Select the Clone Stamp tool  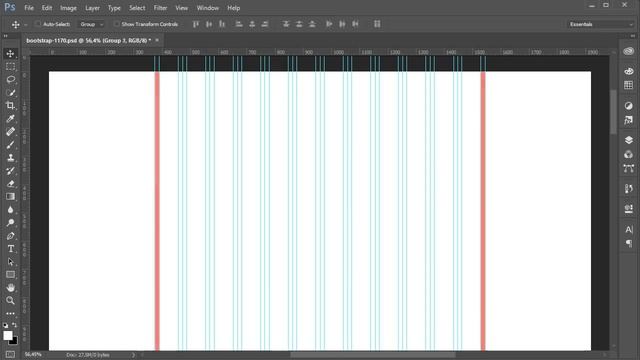tap(11, 158)
